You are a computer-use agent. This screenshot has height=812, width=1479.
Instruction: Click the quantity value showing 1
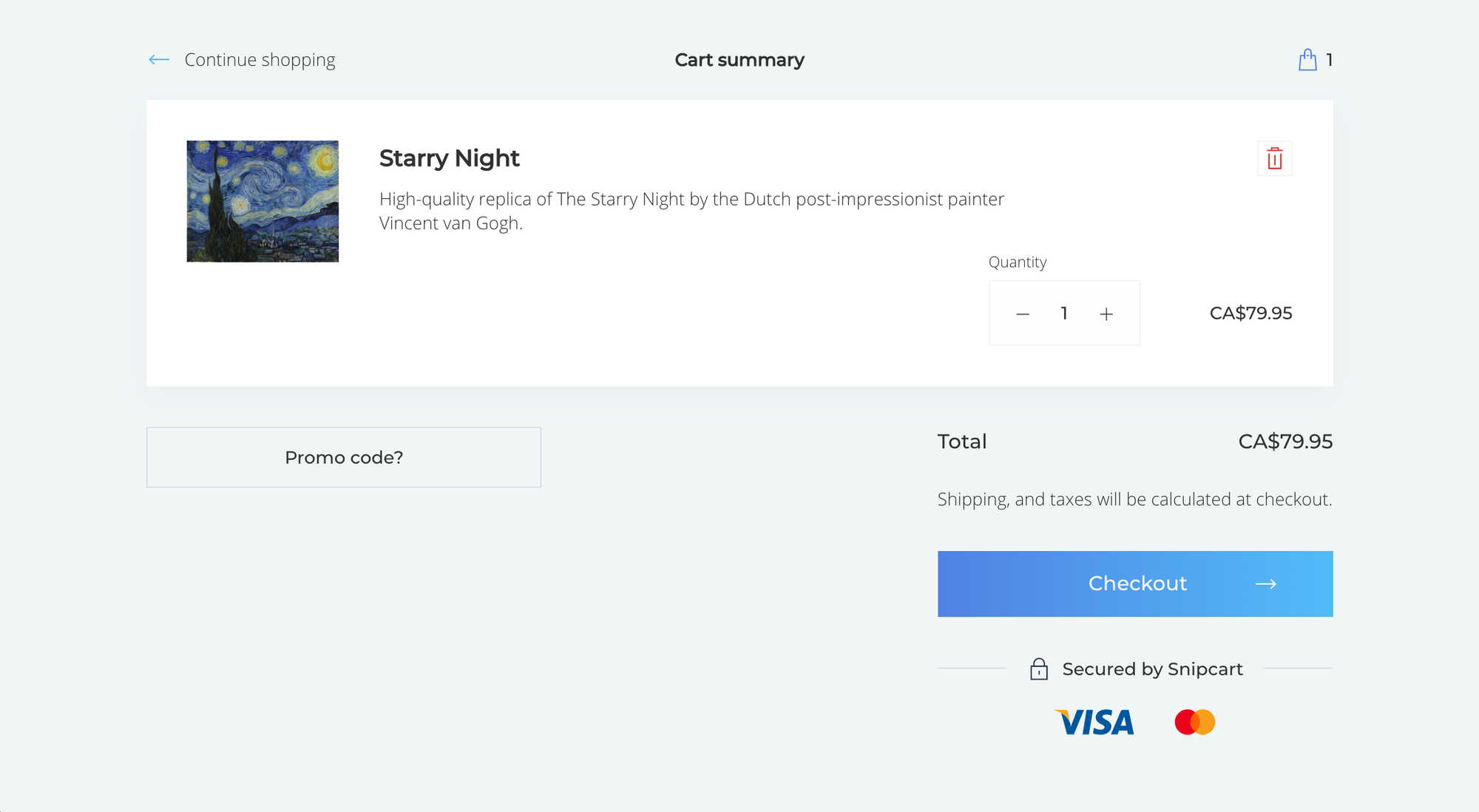coord(1064,314)
